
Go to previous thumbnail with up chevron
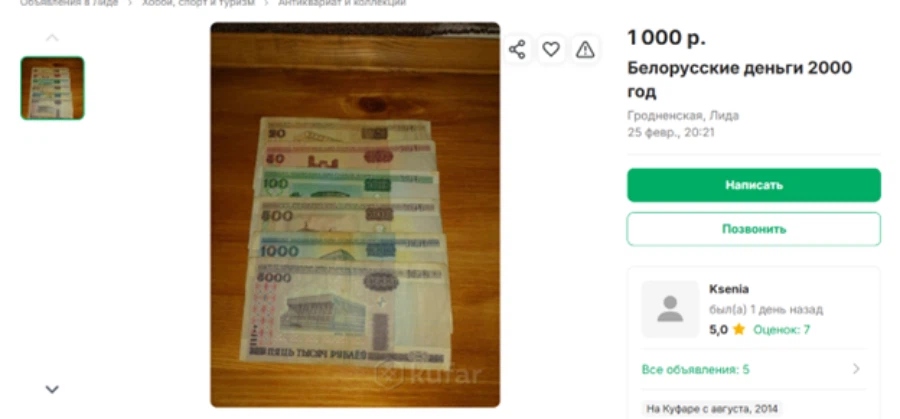52,38
